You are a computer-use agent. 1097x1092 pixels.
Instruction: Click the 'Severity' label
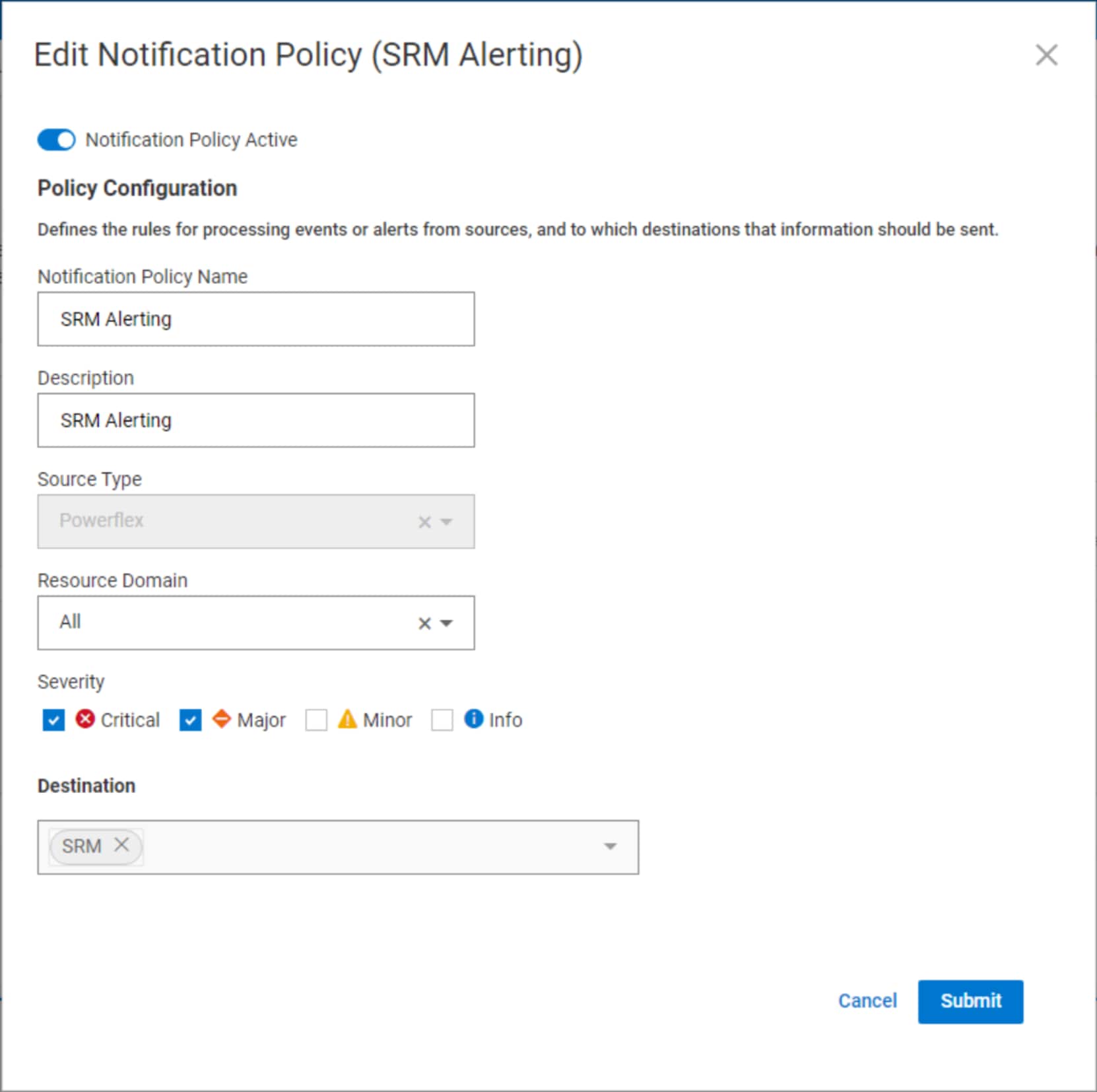71,682
